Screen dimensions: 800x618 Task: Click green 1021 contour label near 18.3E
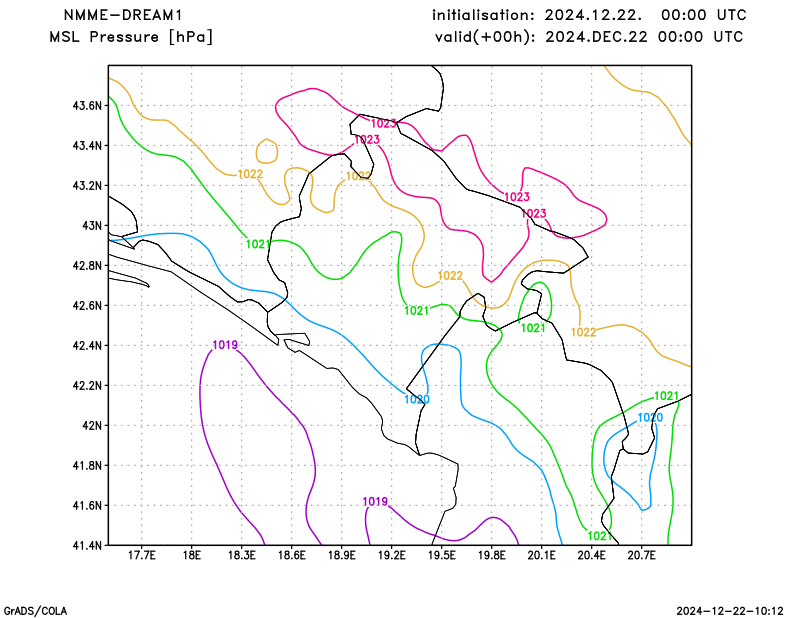[x=259, y=244]
